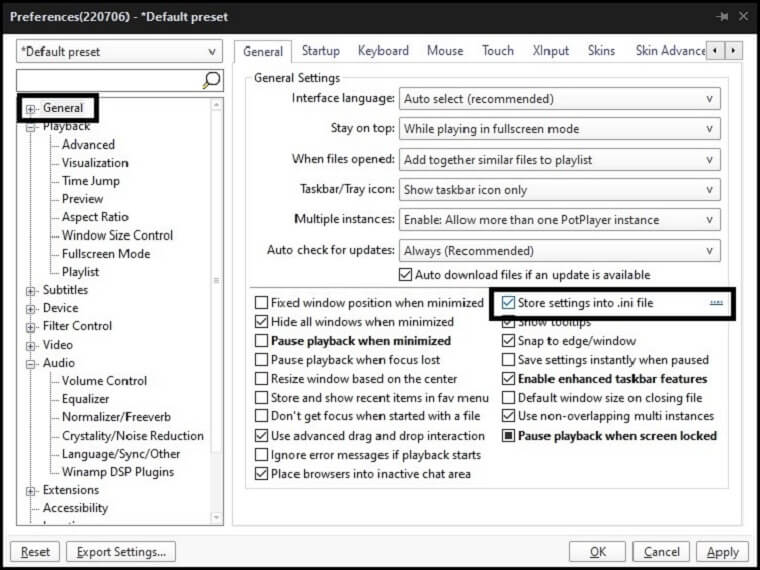
Task: Open Multiple instances dropdown
Action: tap(559, 220)
